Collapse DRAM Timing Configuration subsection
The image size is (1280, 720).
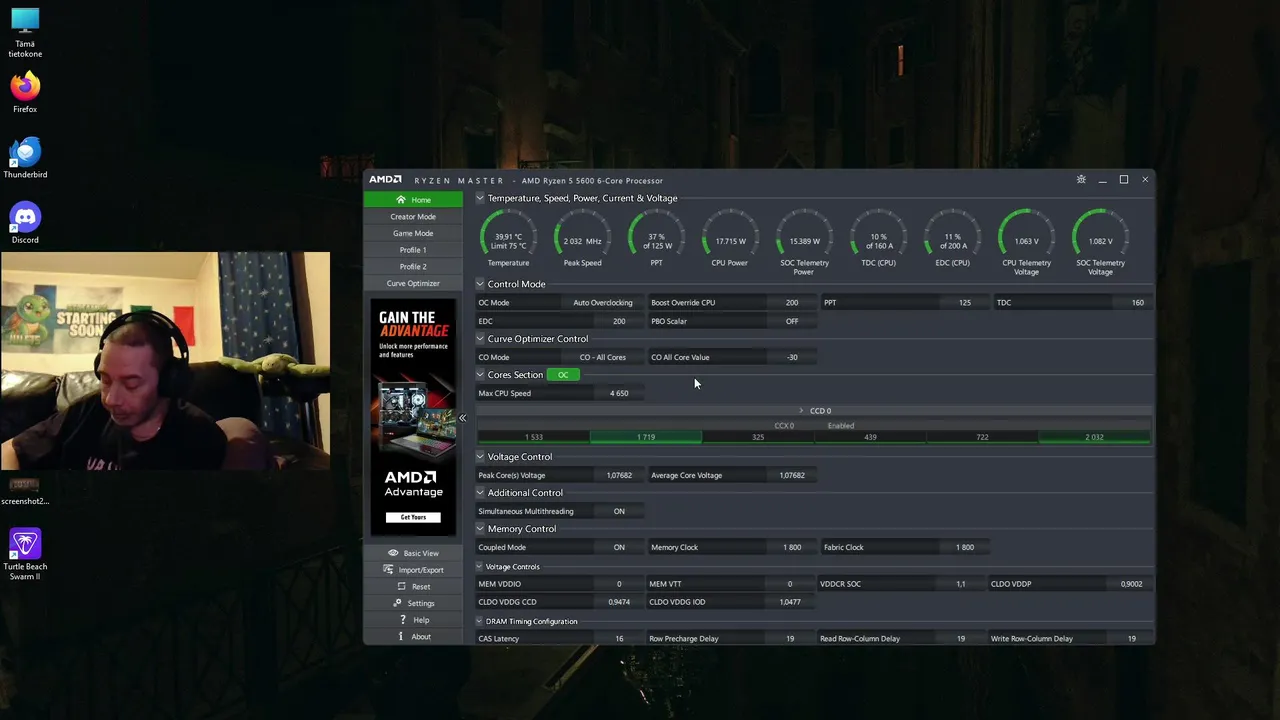[x=479, y=621]
